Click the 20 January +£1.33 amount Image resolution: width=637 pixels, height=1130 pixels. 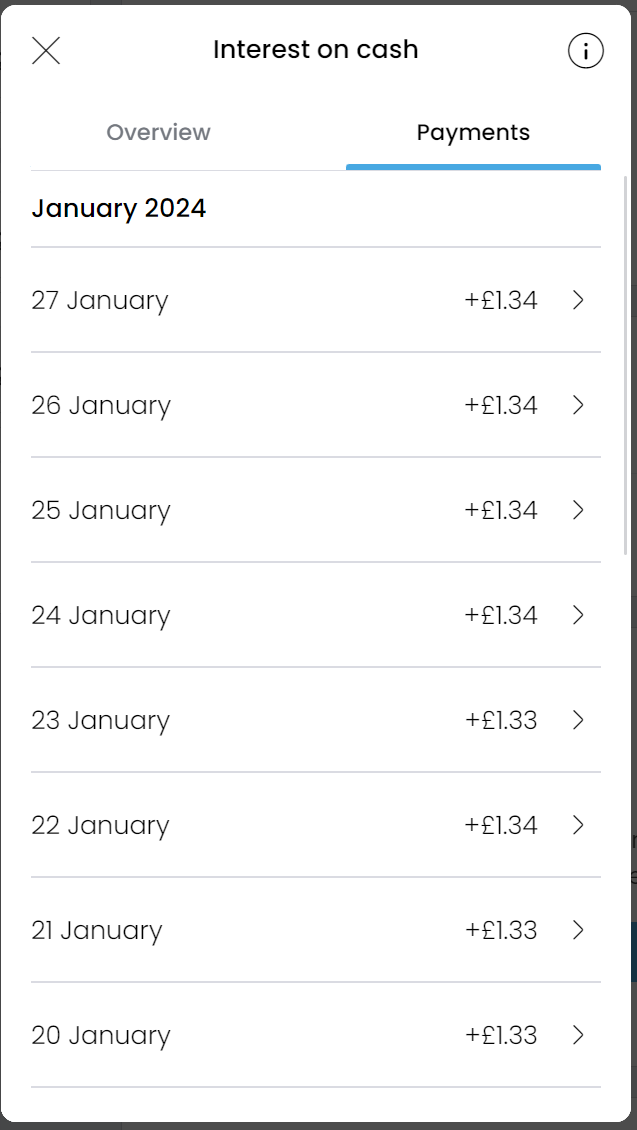coord(501,1035)
